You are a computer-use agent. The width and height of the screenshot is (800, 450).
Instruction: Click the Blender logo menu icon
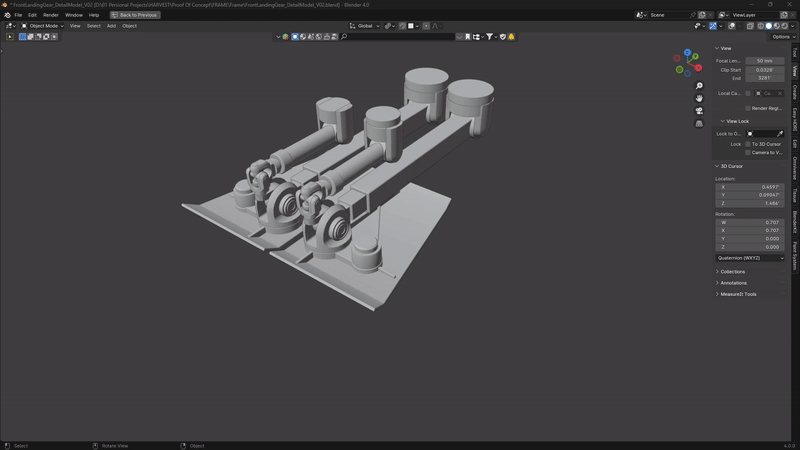[7, 15]
